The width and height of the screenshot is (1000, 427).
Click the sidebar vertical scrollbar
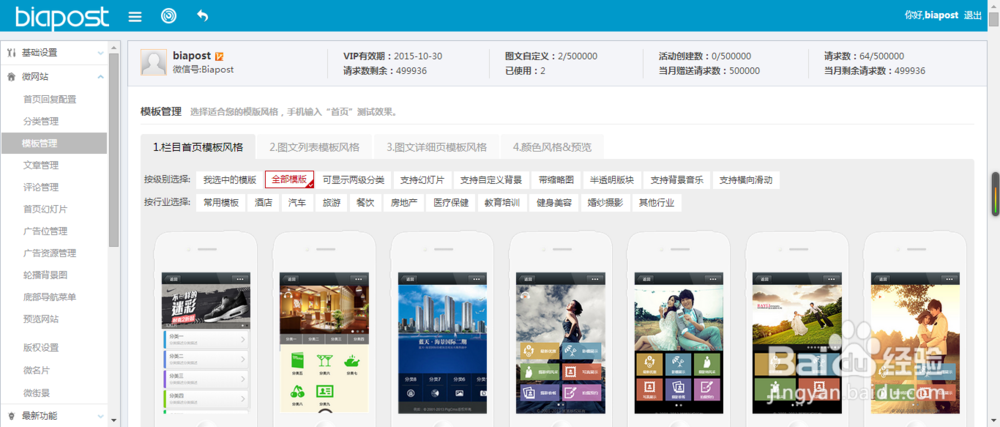pyautogui.click(x=114, y=150)
